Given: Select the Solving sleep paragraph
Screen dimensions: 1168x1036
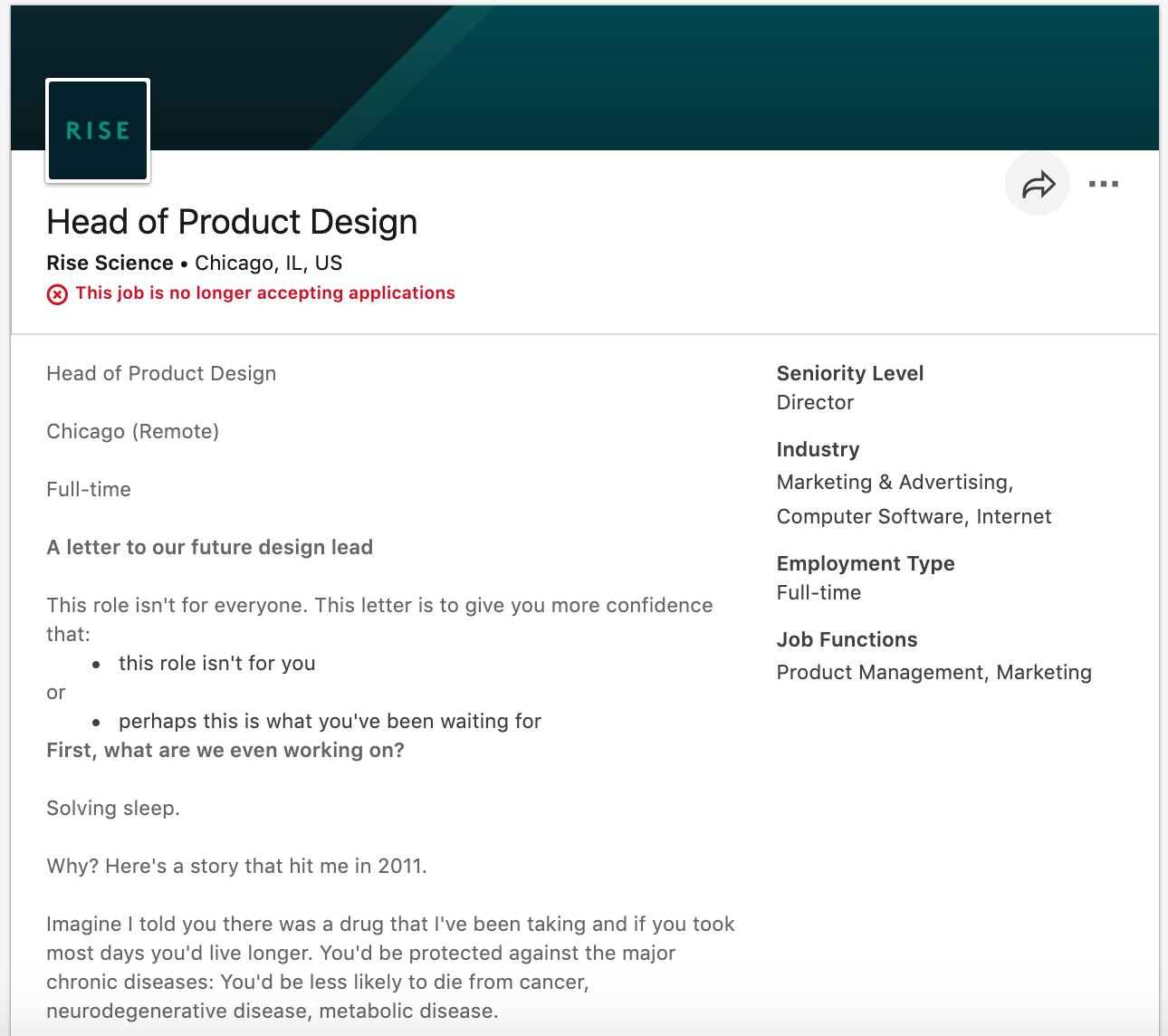Looking at the screenshot, I should (x=114, y=808).
